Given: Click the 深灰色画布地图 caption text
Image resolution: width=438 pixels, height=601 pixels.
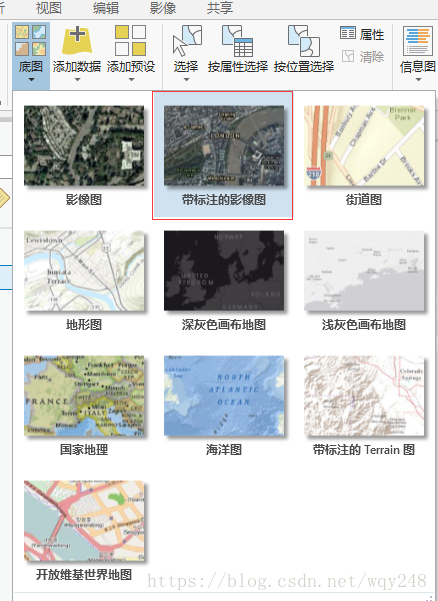Looking at the screenshot, I should point(224,325).
